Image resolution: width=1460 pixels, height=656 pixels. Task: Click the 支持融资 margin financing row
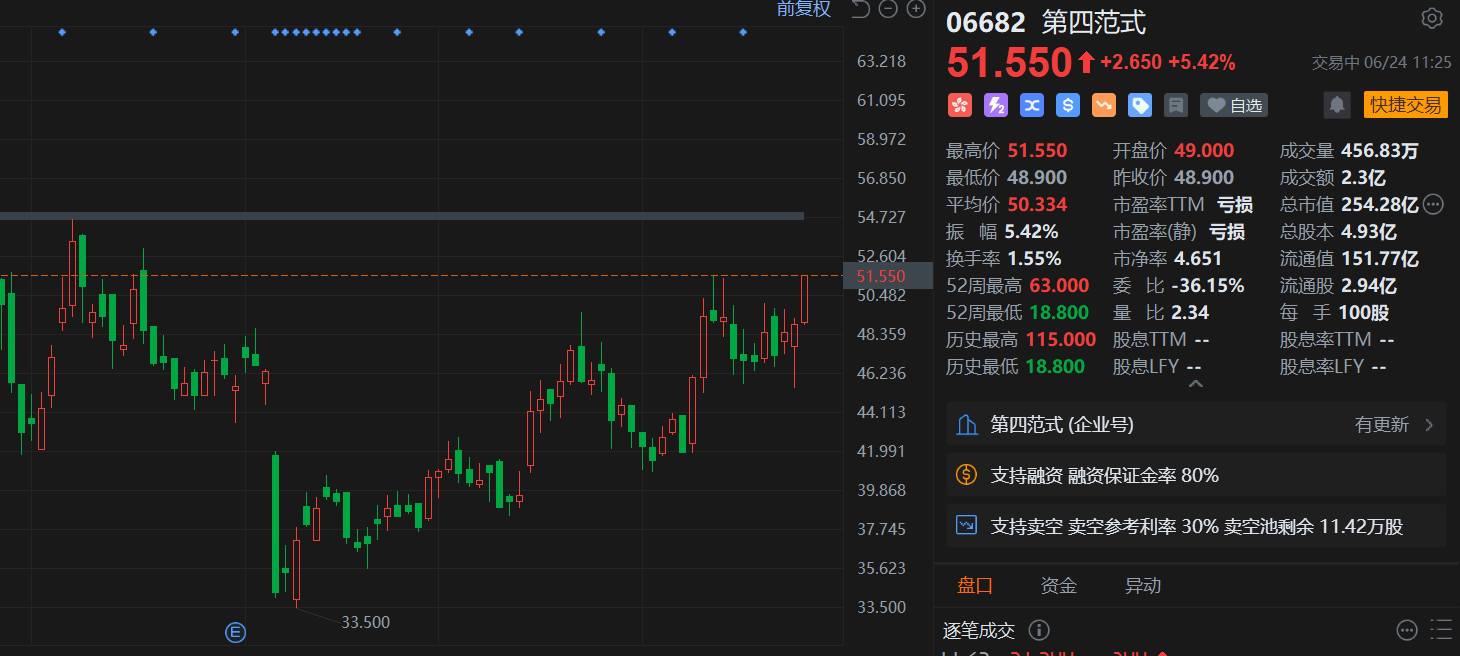pyautogui.click(x=1195, y=476)
